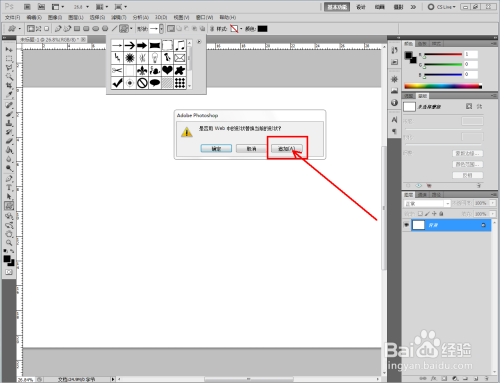Image resolution: width=500 pixels, height=383 pixels.
Task: Pick the envelope custom shape
Action: [x=180, y=58]
